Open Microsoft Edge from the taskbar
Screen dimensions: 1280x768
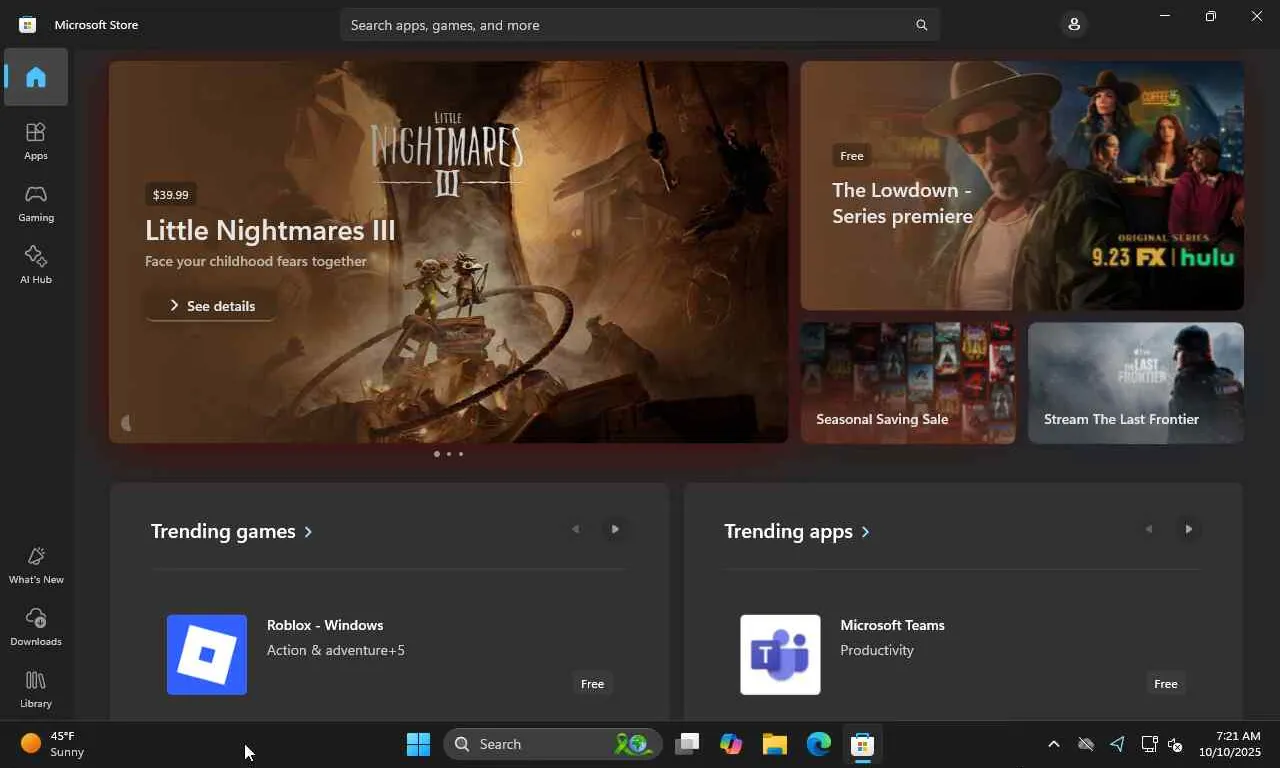[x=819, y=744]
